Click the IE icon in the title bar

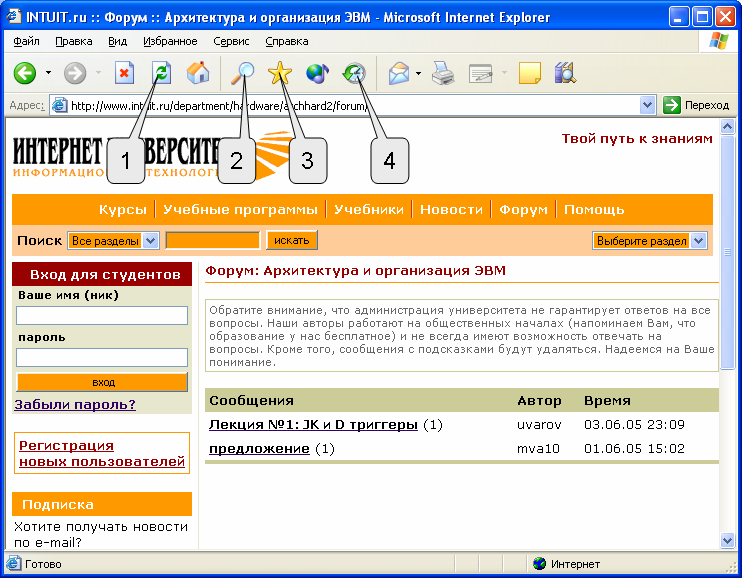[13, 17]
